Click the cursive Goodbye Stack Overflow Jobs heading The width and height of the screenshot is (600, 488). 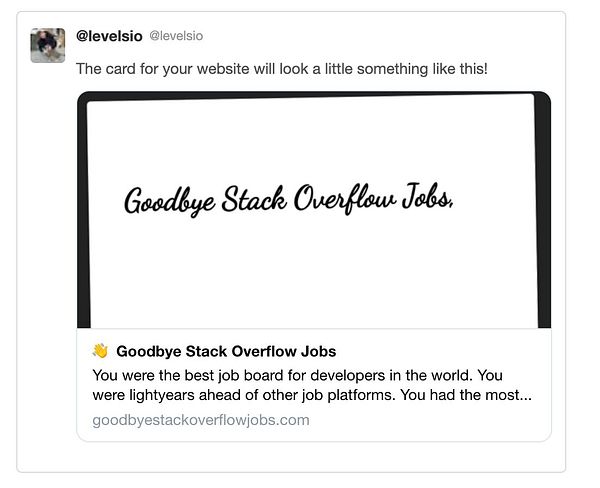pos(289,199)
